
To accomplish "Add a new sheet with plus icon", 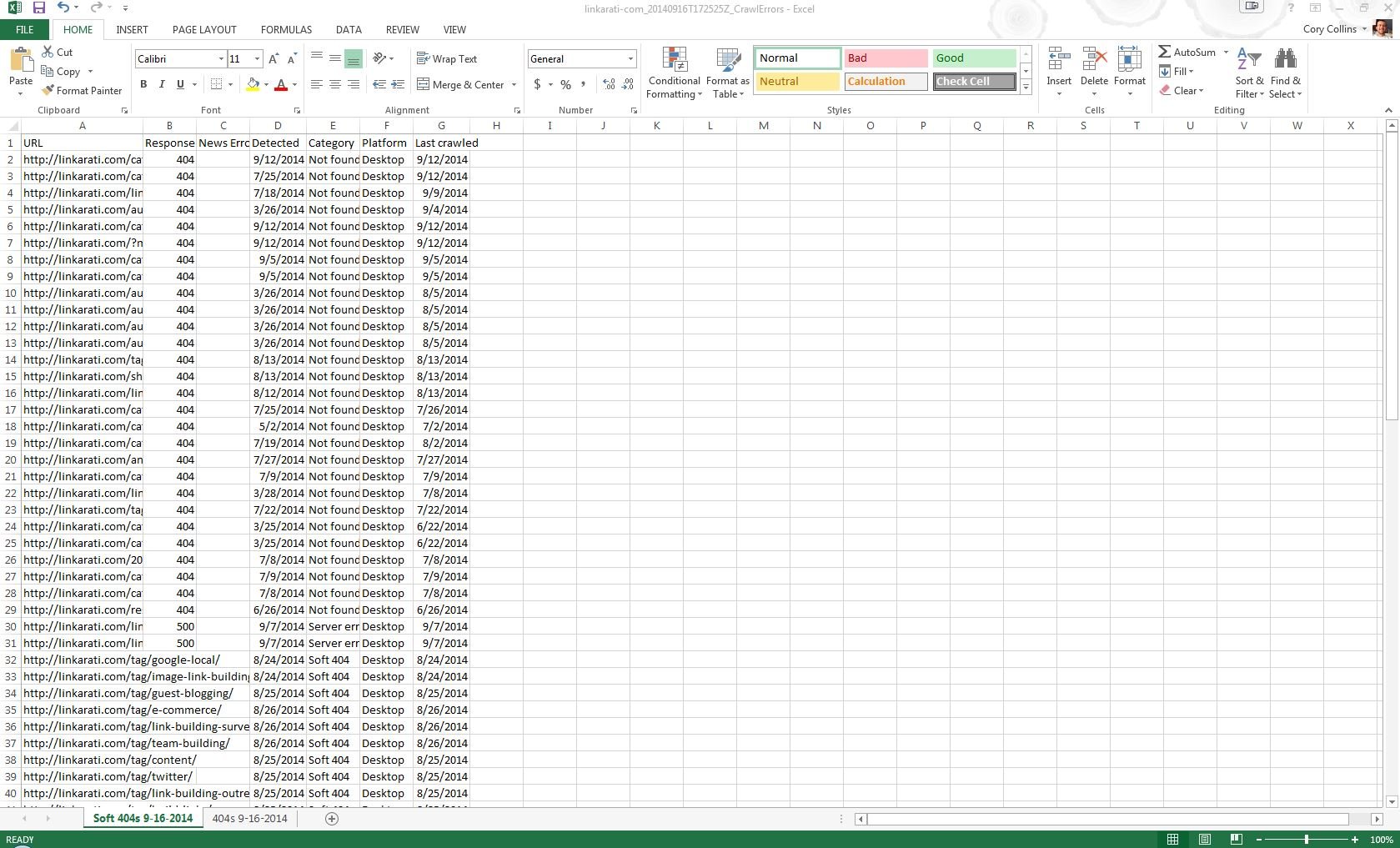I will (x=332, y=818).
